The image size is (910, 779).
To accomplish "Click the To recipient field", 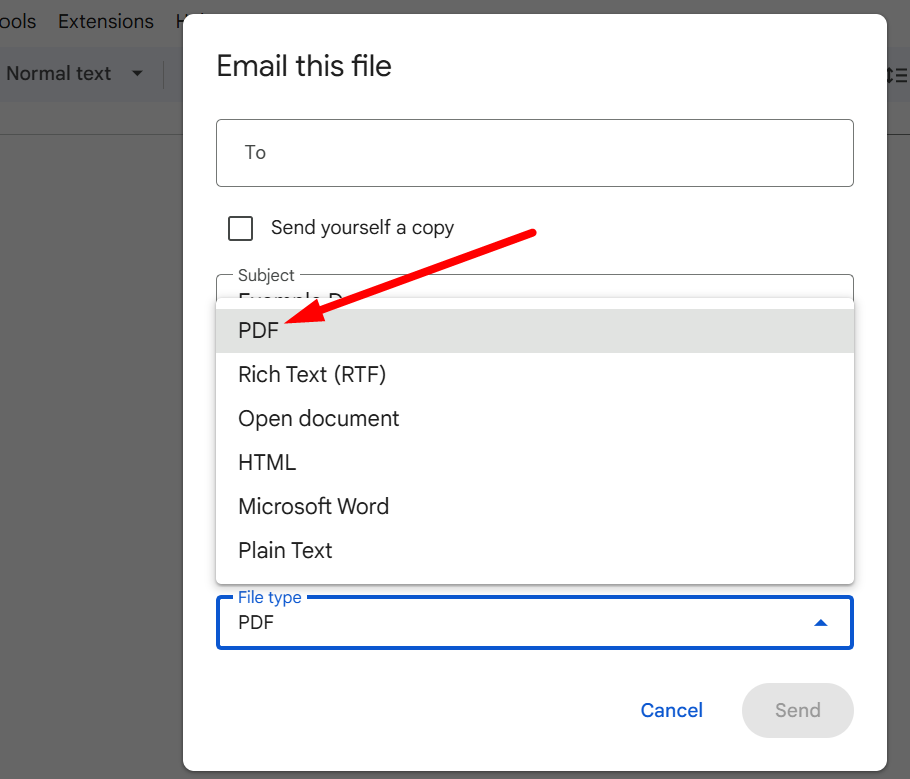I will (534, 153).
